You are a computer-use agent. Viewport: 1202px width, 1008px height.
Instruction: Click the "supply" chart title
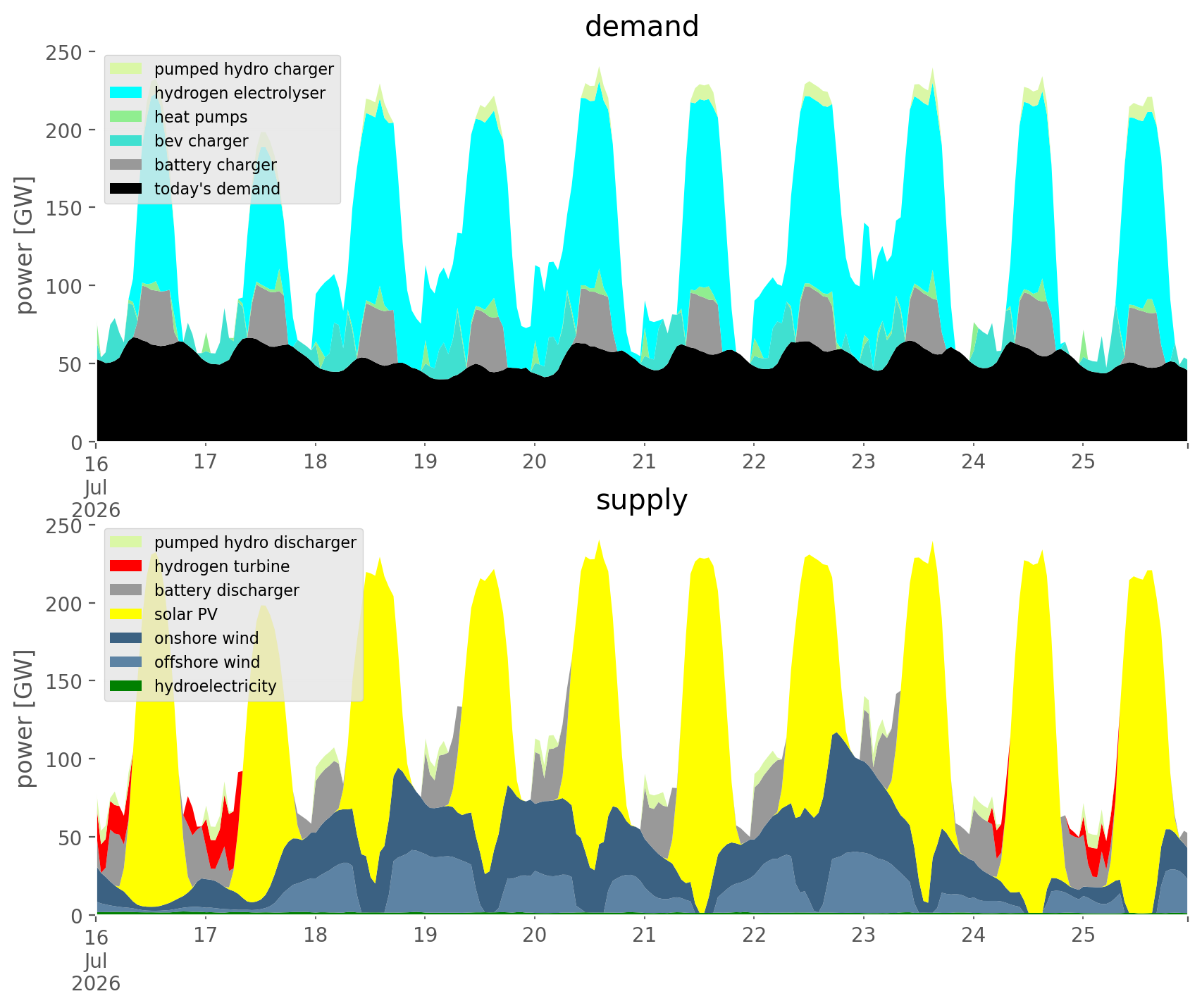pyautogui.click(x=642, y=500)
